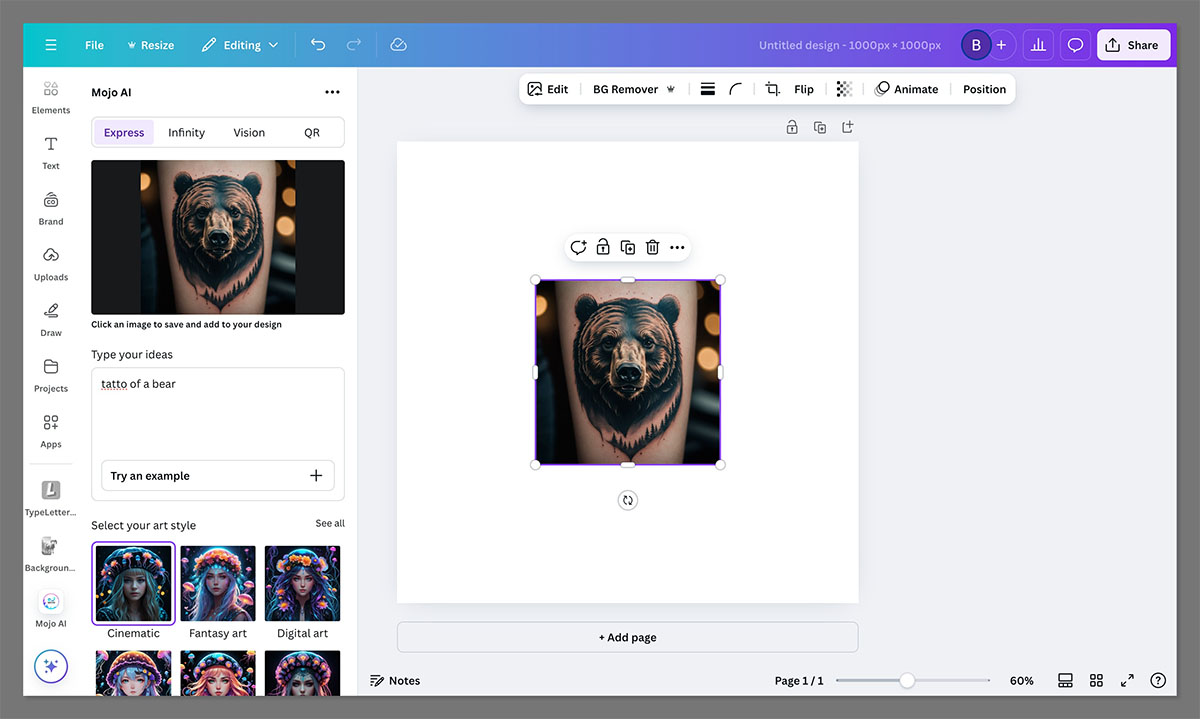Screen dimensions: 1200x719
Task: Open the comments panel icon
Action: 1075,44
